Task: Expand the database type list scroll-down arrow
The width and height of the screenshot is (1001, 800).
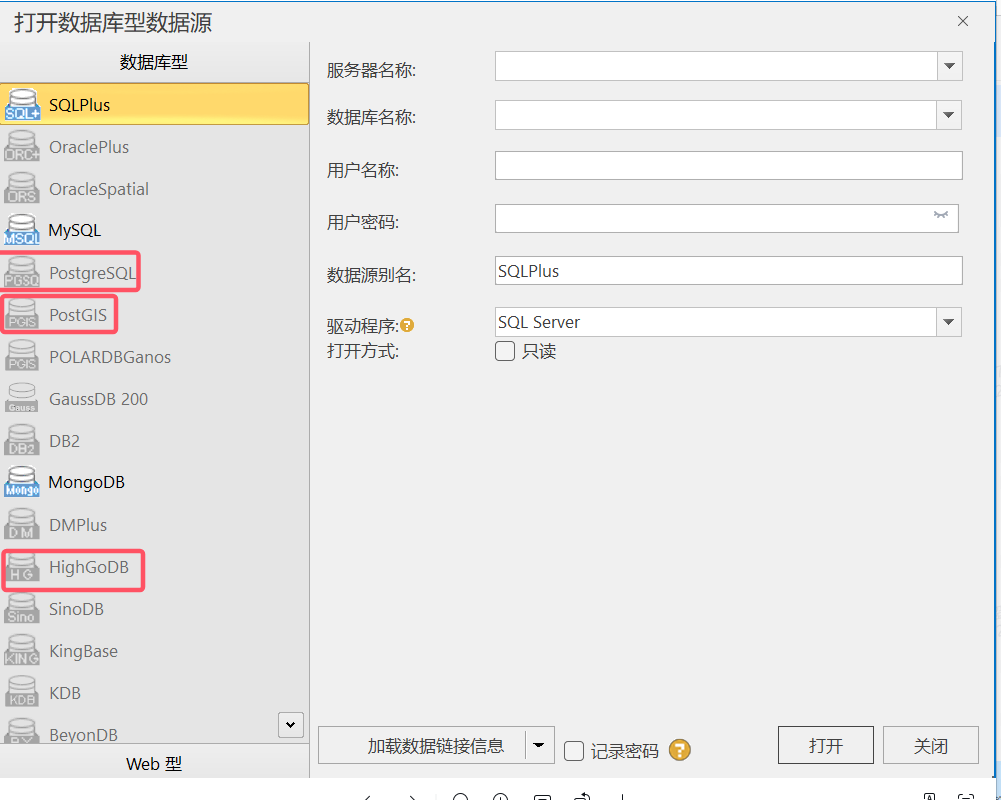Action: [x=290, y=725]
